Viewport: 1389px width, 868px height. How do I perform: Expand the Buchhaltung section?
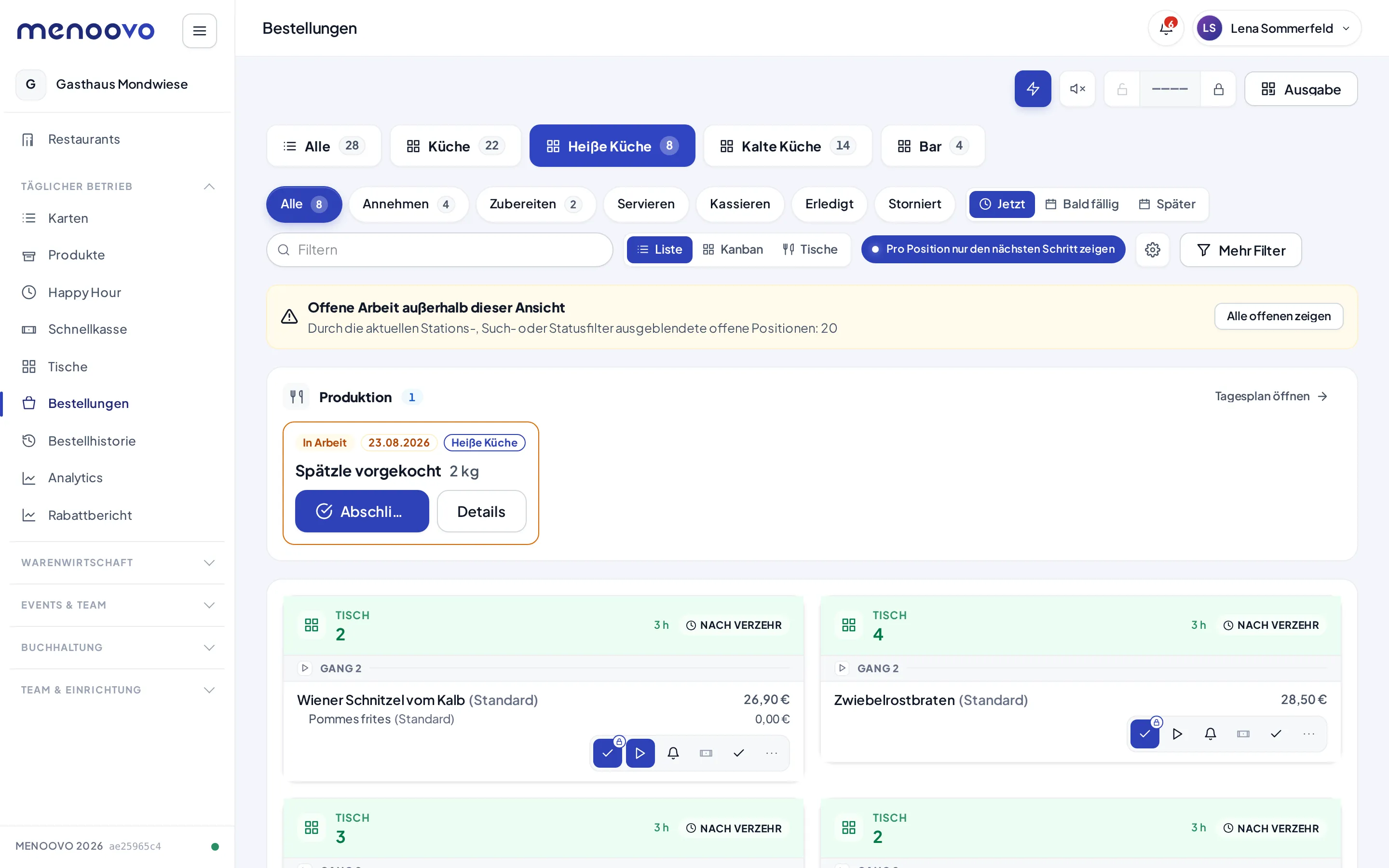pos(118,648)
